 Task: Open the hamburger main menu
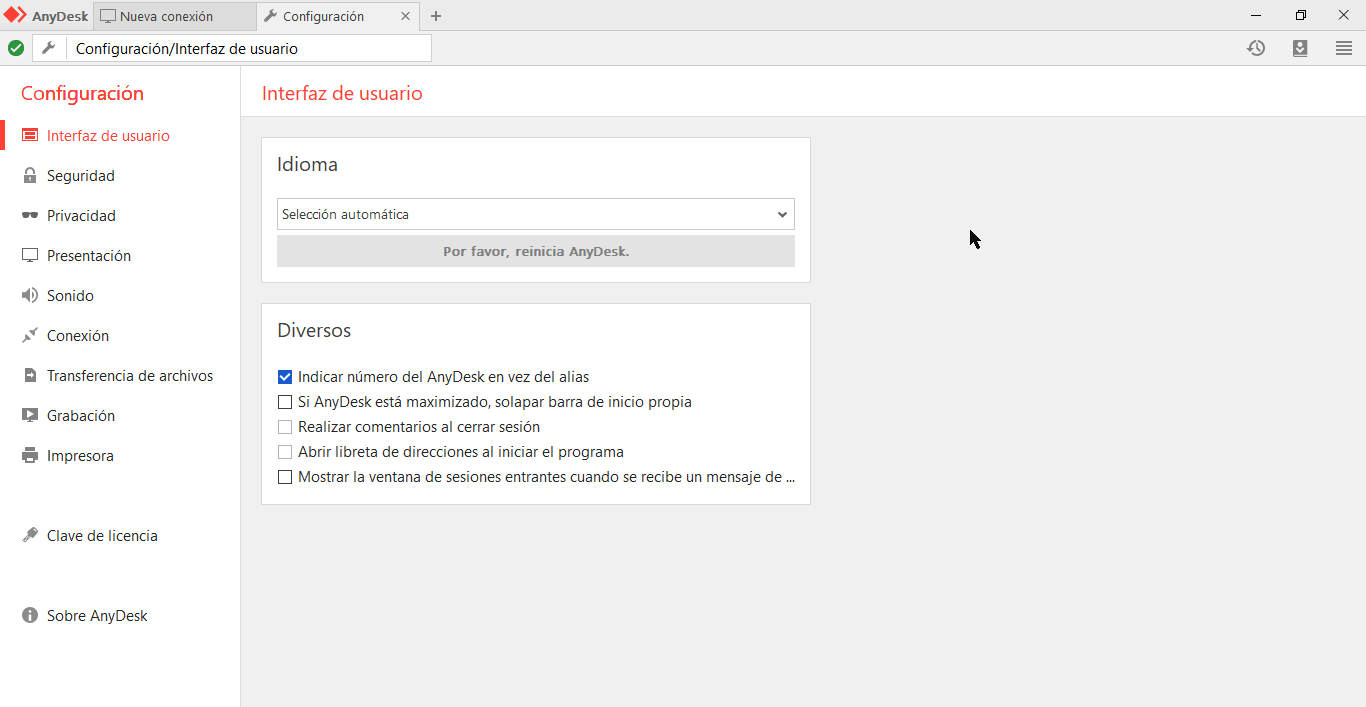coord(1344,48)
